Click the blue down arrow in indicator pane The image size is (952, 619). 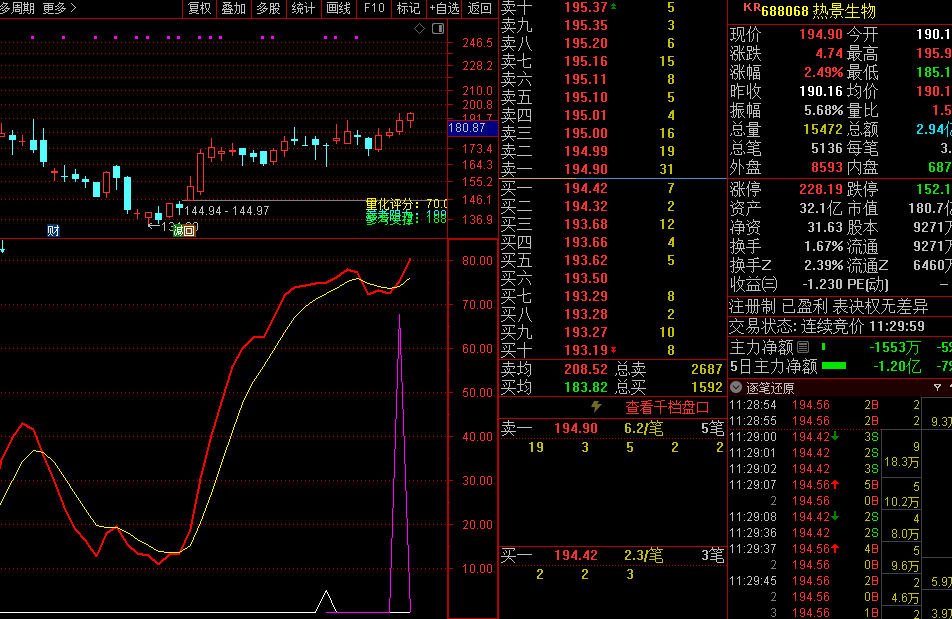(4, 247)
